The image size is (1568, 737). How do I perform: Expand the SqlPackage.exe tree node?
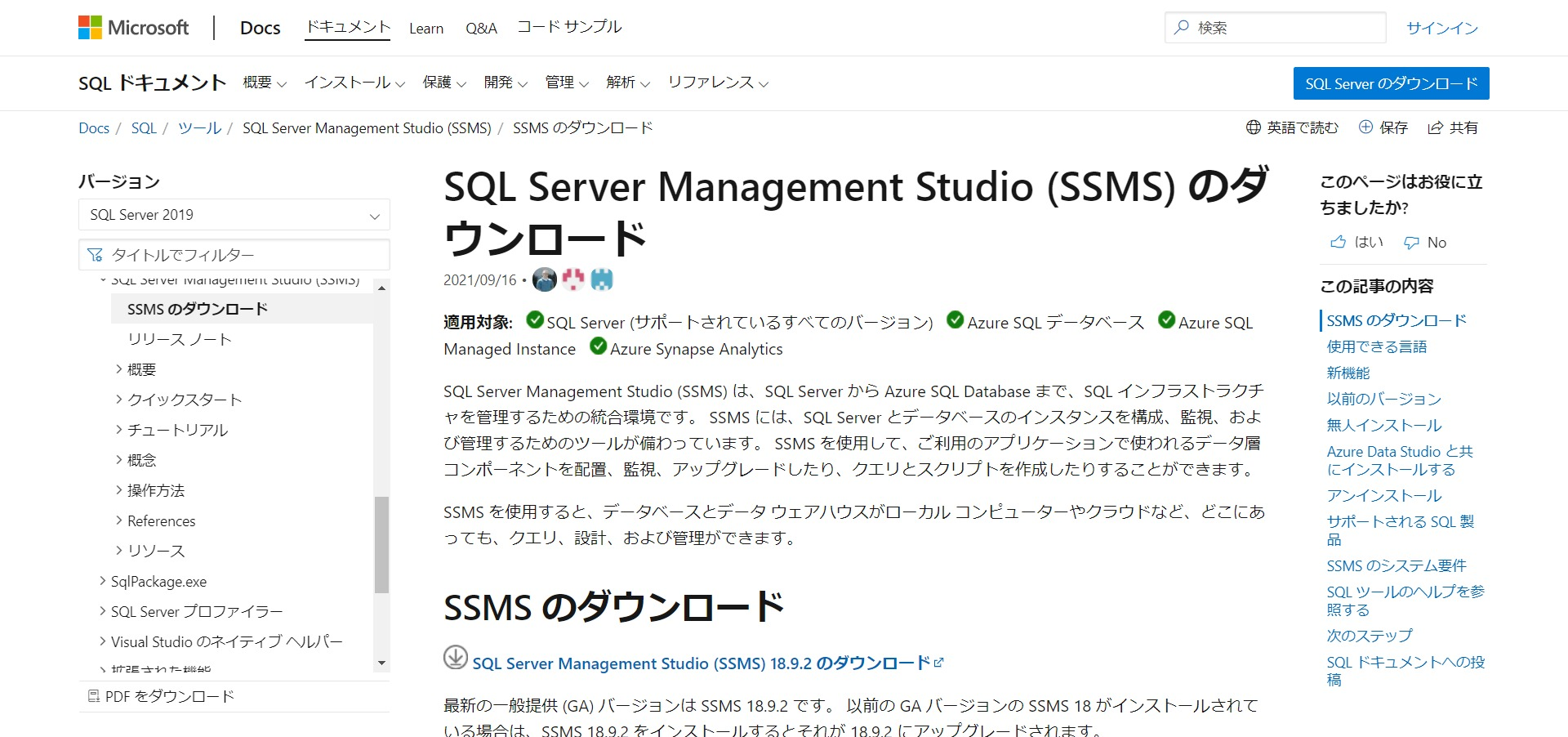(x=103, y=580)
